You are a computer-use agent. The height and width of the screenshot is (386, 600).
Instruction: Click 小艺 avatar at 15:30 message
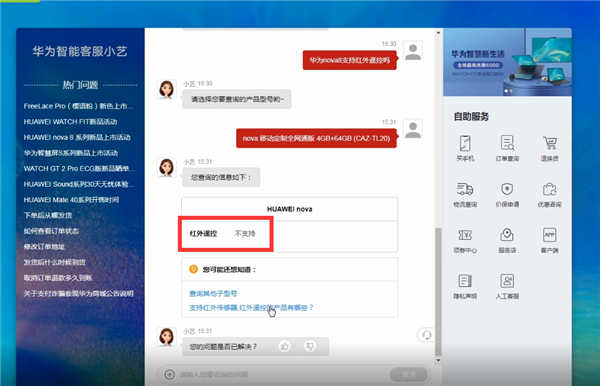pos(166,90)
